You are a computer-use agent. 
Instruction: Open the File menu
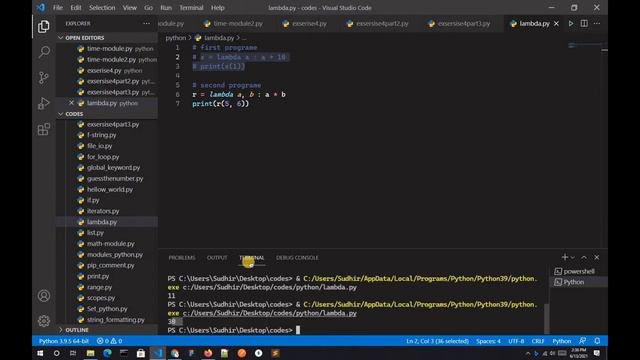tap(58, 8)
